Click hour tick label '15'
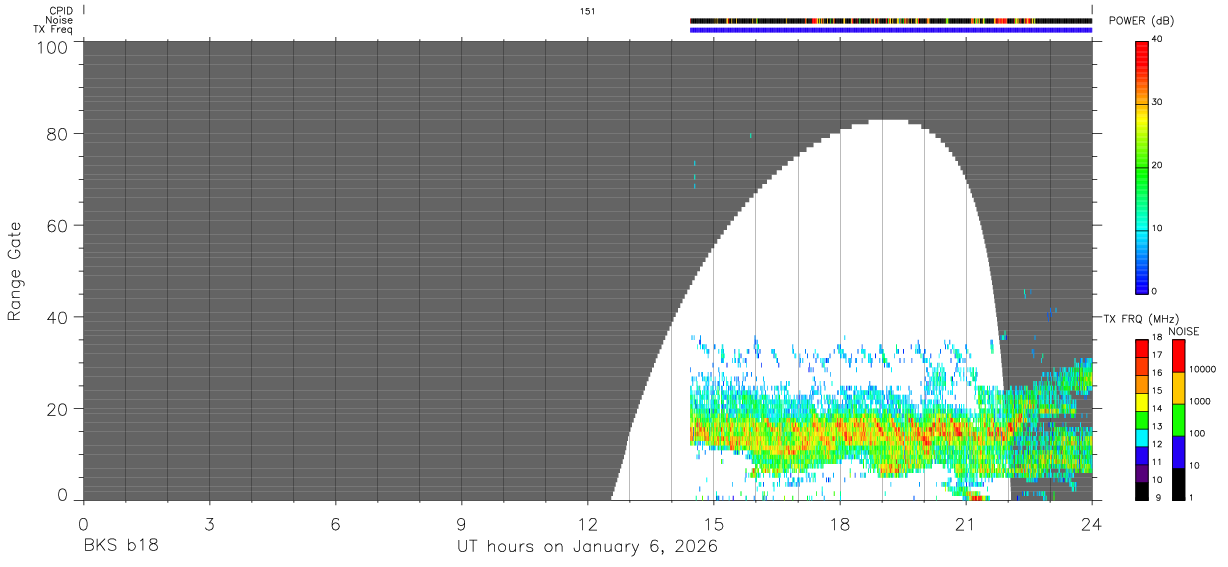1228x567 pixels. click(714, 523)
